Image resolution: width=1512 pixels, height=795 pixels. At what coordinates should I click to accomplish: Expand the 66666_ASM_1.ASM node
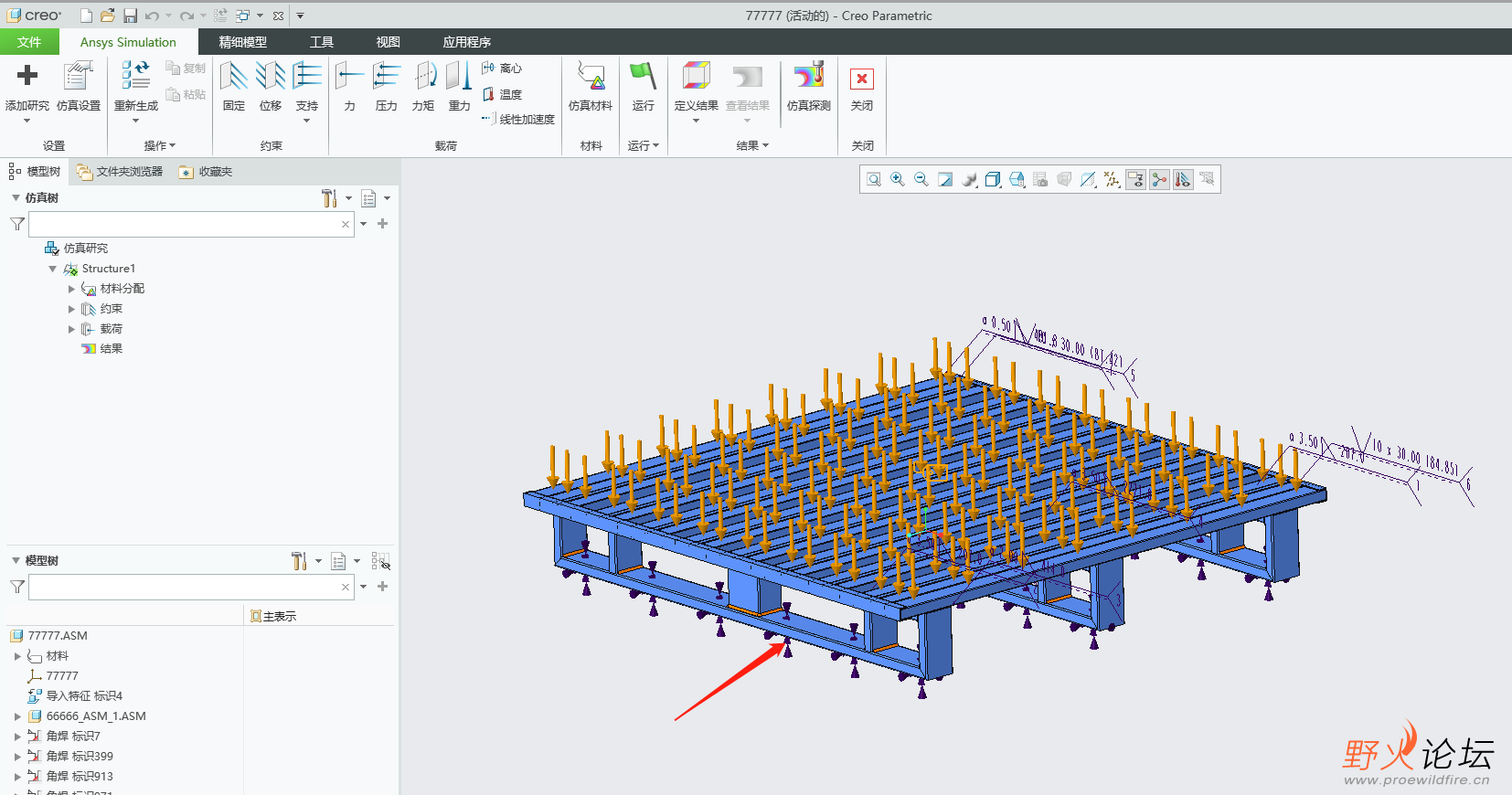[x=17, y=716]
